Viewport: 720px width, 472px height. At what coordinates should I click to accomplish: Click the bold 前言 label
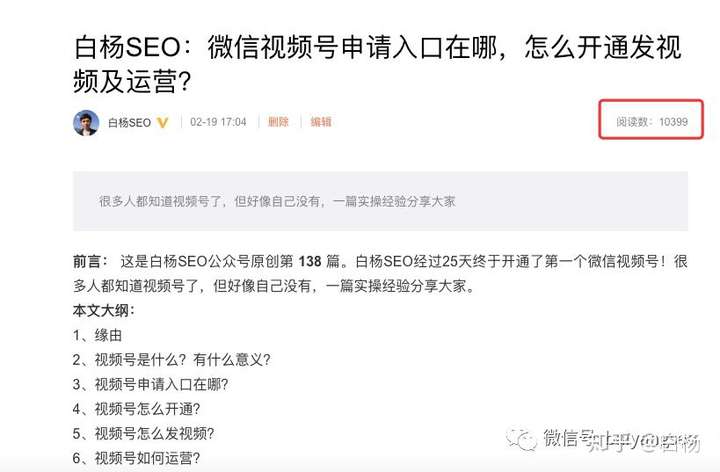[90, 261]
